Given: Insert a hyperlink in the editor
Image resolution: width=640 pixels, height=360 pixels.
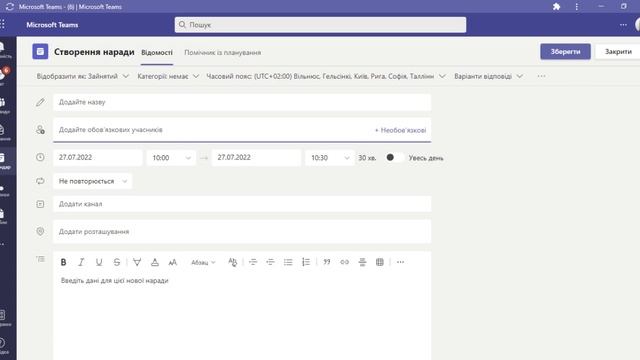Looking at the screenshot, I should (x=344, y=262).
